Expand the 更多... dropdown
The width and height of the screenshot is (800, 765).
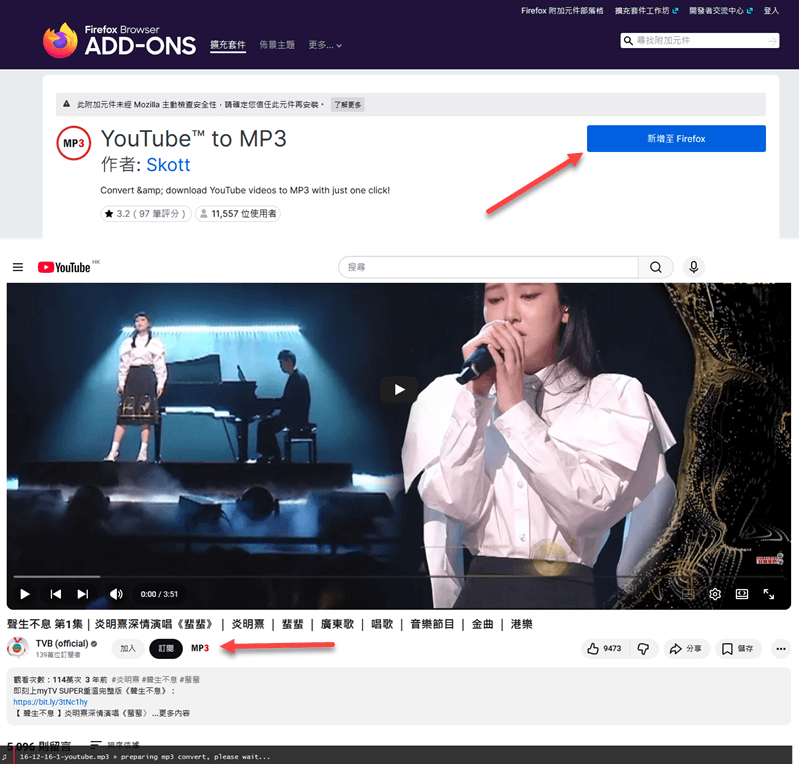coord(325,45)
